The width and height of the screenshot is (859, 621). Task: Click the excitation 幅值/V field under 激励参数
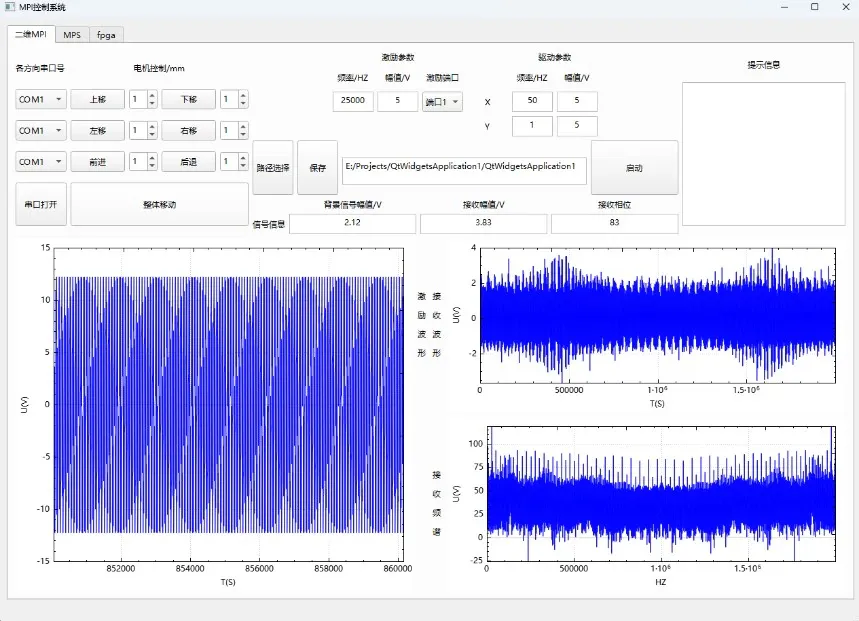pyautogui.click(x=398, y=101)
